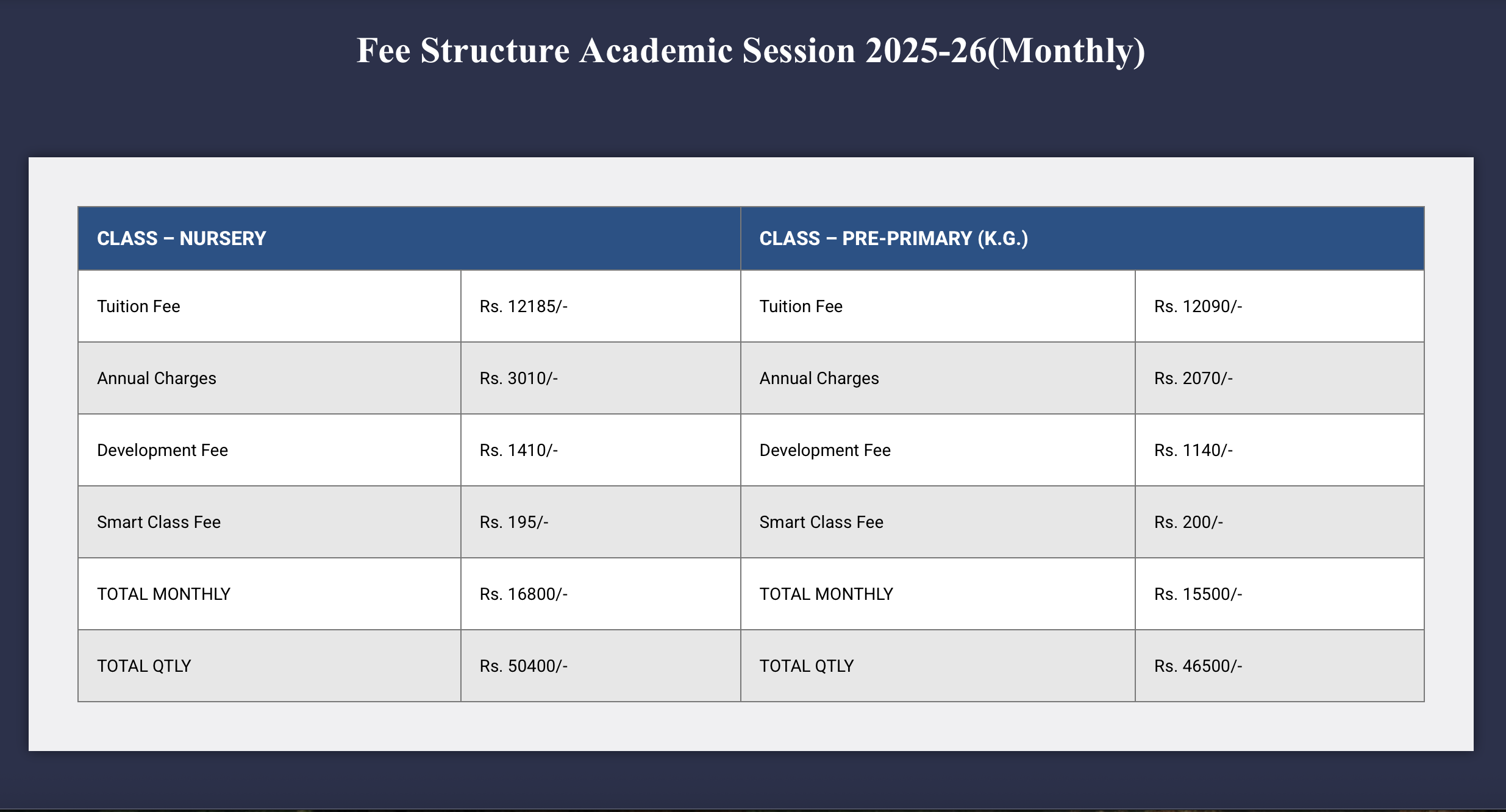Click the Fee Structure Academic Session heading
1506x812 pixels.
tap(751, 51)
